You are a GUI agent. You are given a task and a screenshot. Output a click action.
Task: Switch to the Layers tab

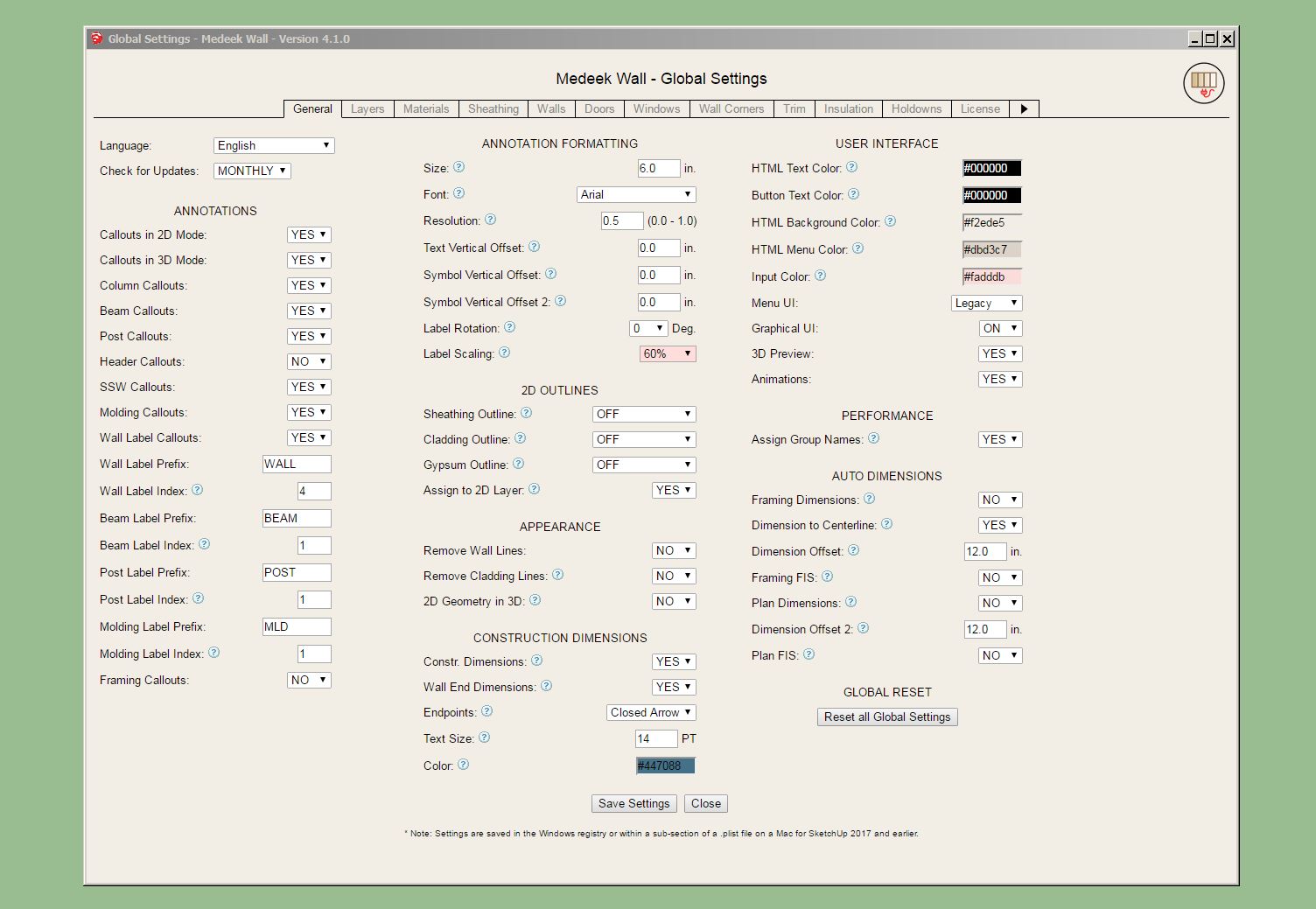(x=367, y=108)
